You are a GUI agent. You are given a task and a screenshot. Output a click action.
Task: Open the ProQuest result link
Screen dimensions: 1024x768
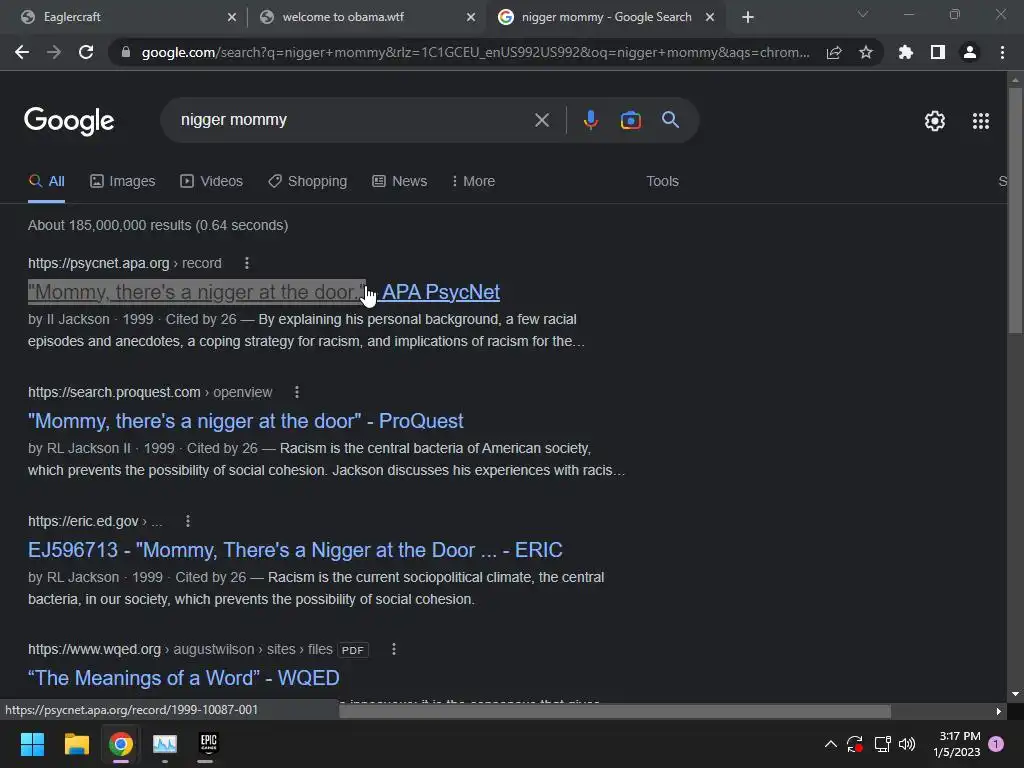246,421
